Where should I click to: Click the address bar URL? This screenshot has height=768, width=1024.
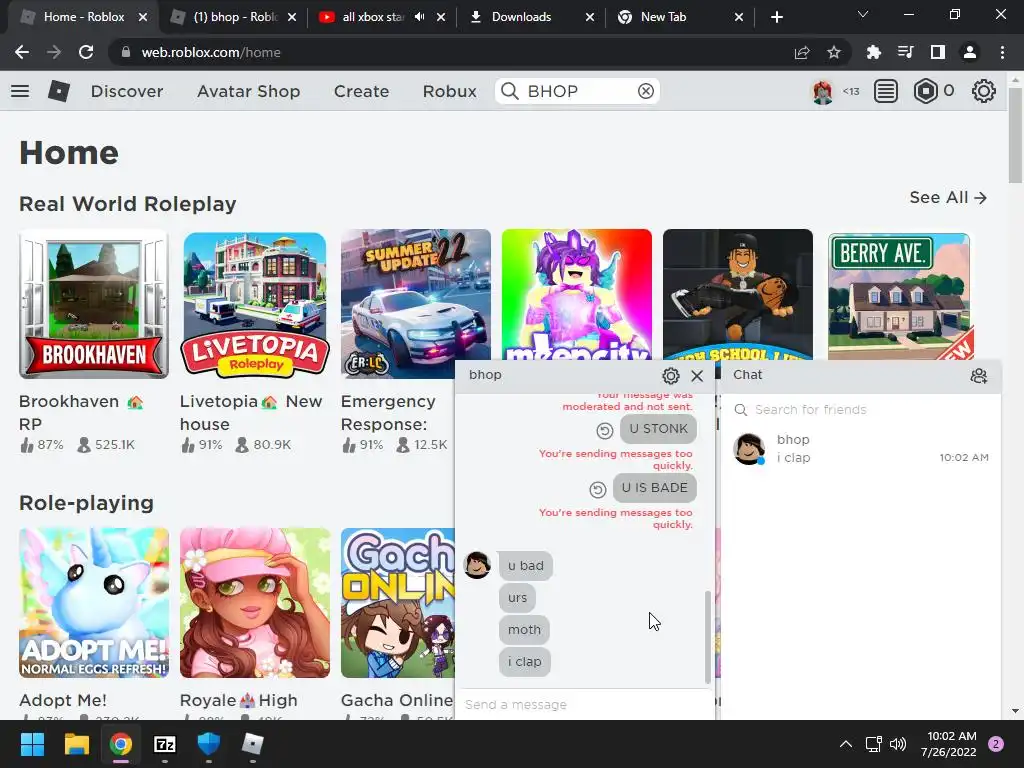tap(211, 52)
